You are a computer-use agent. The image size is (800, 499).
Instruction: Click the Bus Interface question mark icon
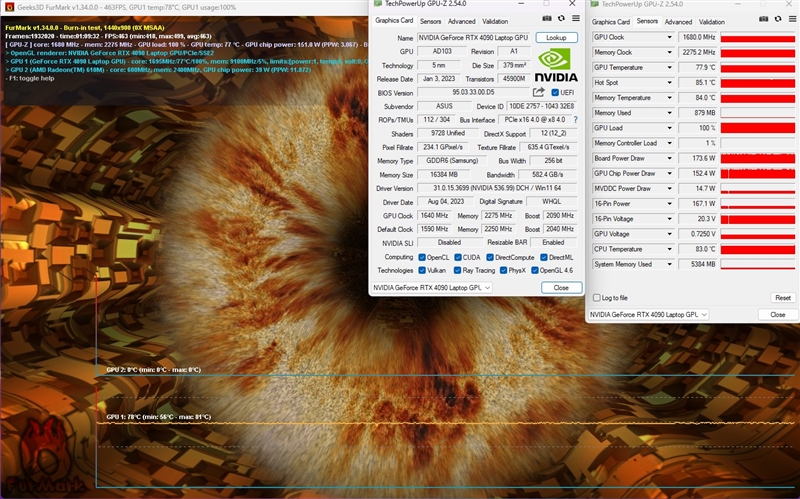click(576, 119)
